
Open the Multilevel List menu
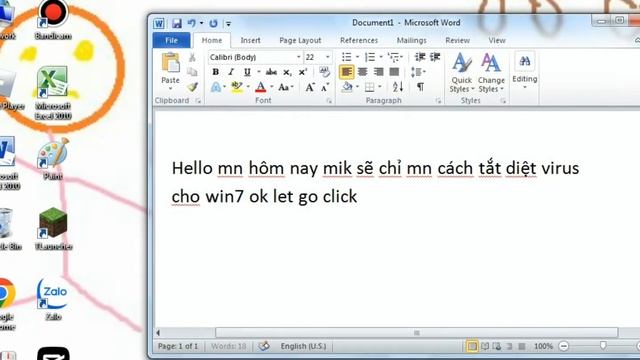click(394, 57)
